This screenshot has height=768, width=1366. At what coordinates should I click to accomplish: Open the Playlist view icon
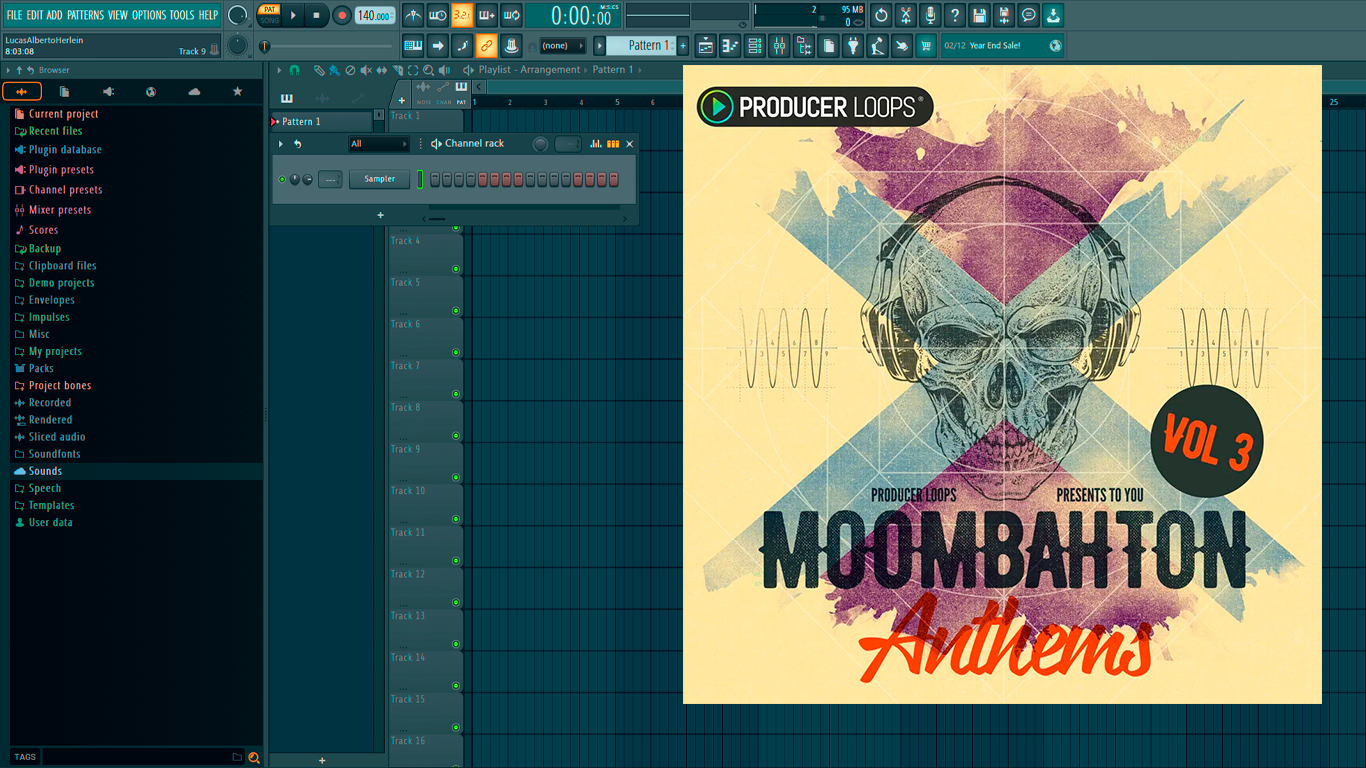click(706, 45)
